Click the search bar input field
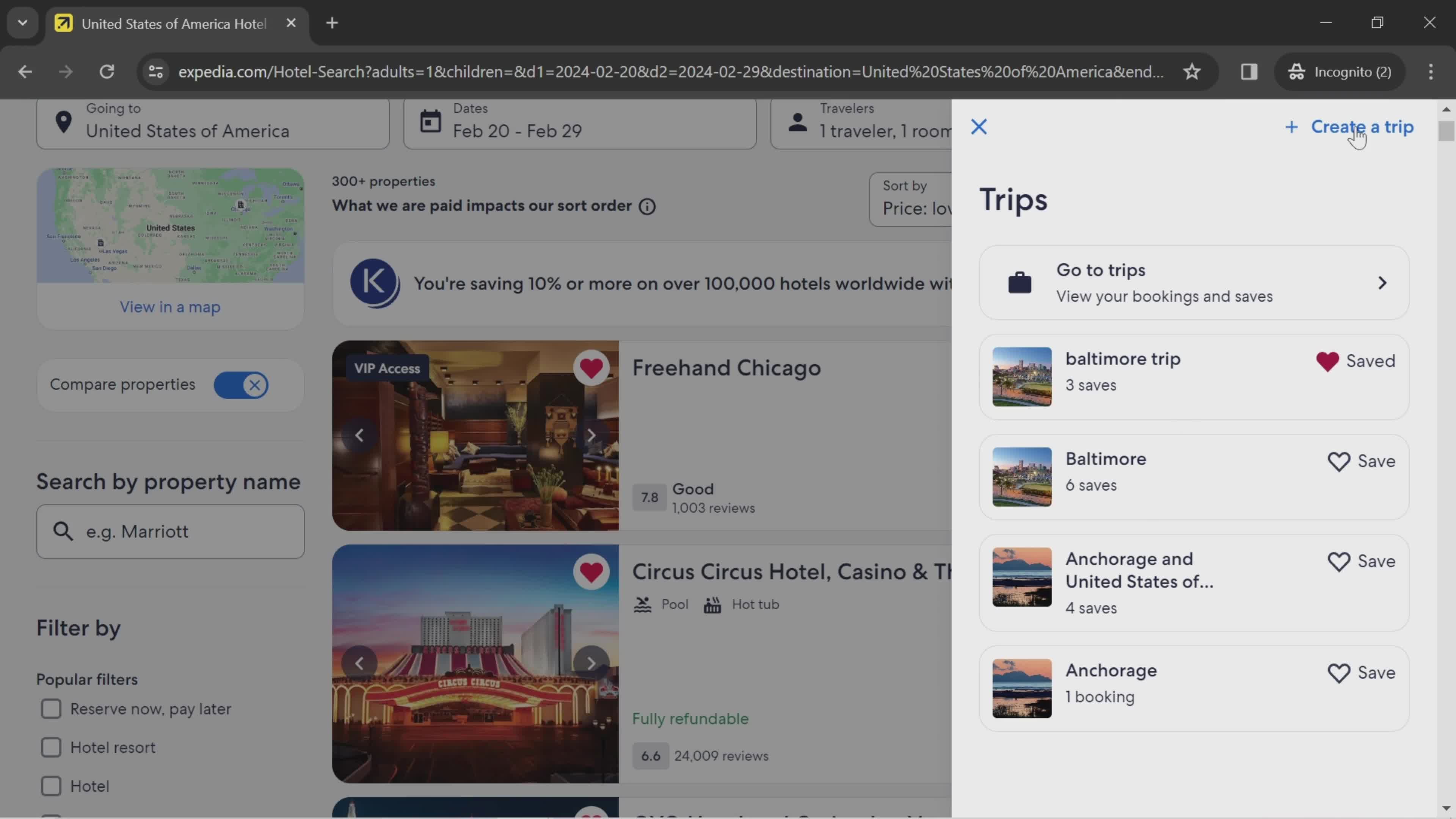The width and height of the screenshot is (1456, 819). click(x=170, y=530)
